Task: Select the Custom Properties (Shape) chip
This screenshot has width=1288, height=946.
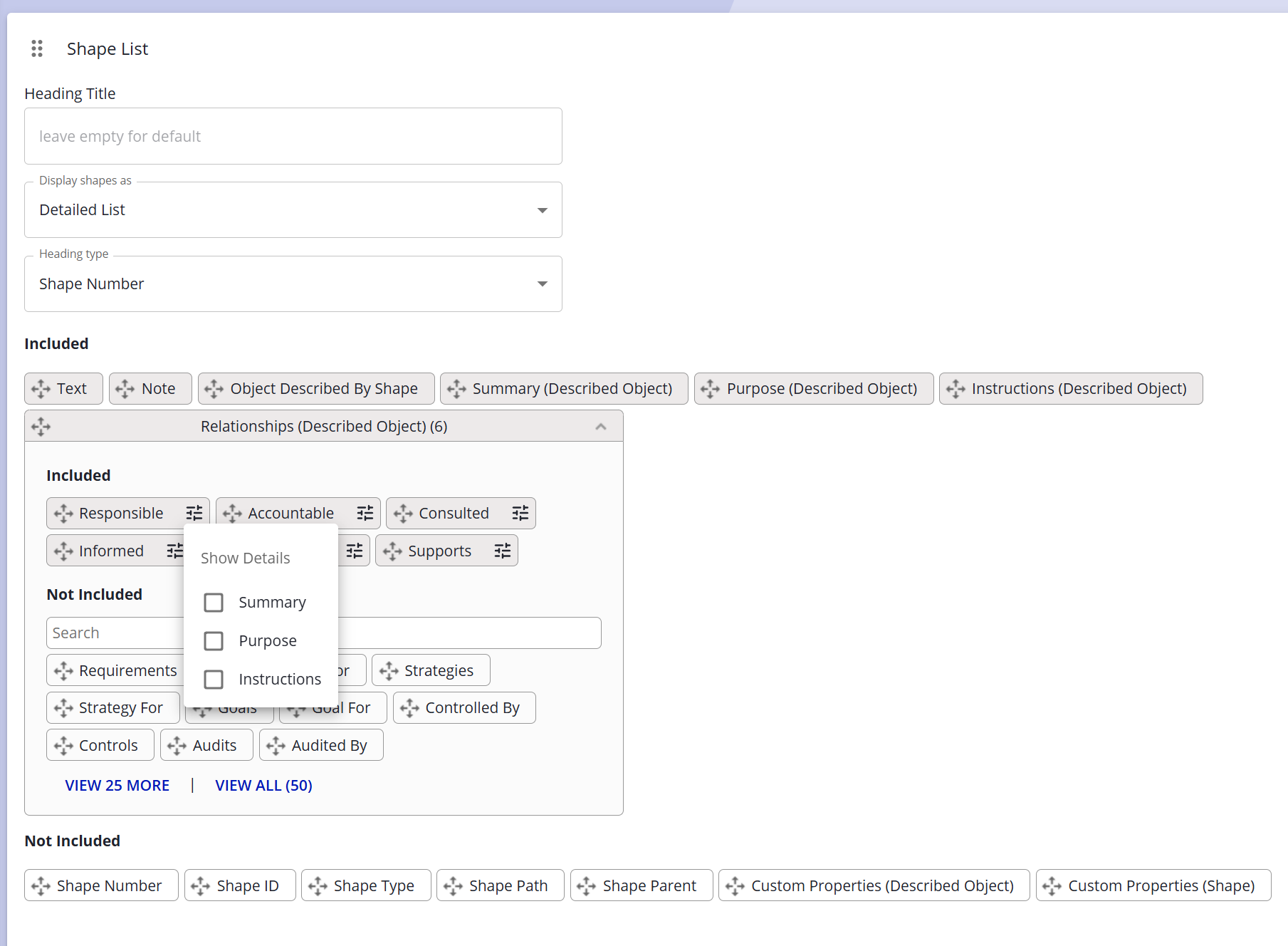Action: [1153, 885]
